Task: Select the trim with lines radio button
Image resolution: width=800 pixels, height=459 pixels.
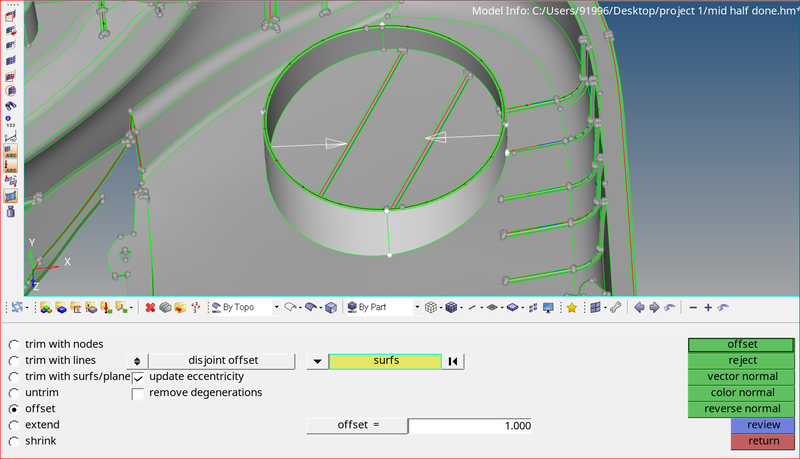Action: point(14,361)
